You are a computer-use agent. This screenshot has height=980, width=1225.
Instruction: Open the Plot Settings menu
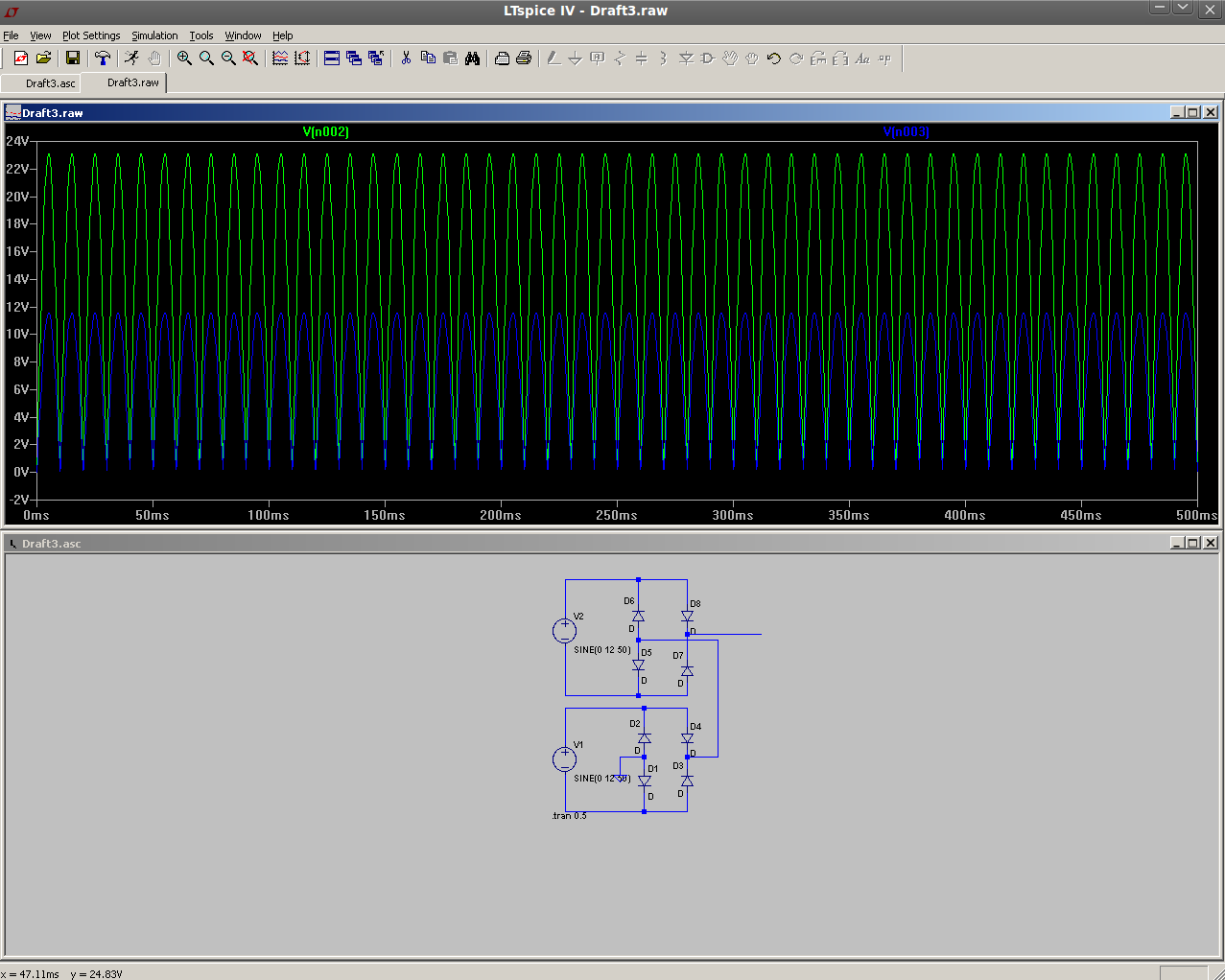(x=91, y=35)
